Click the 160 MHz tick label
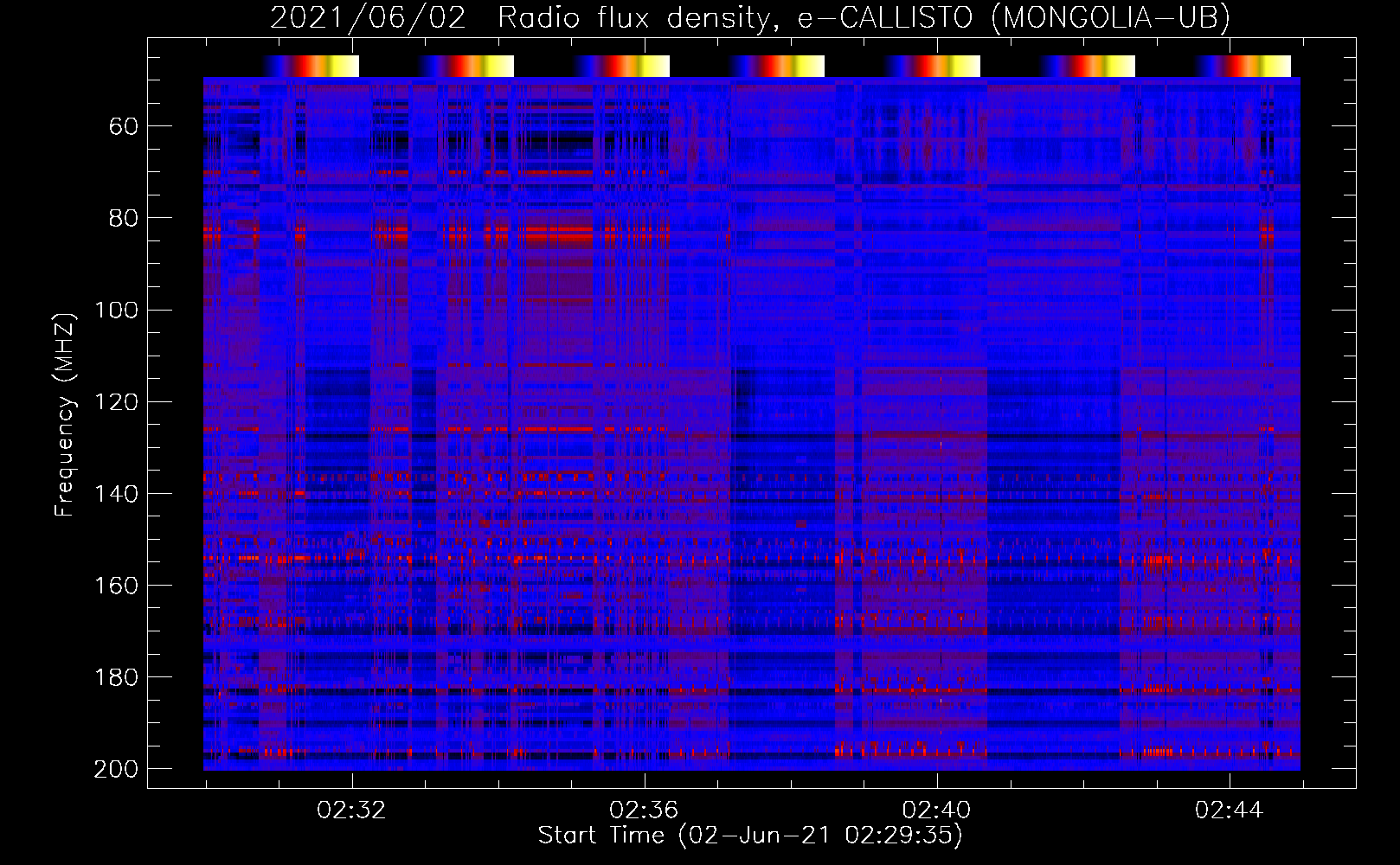This screenshot has height=865, width=1400. coord(116,586)
